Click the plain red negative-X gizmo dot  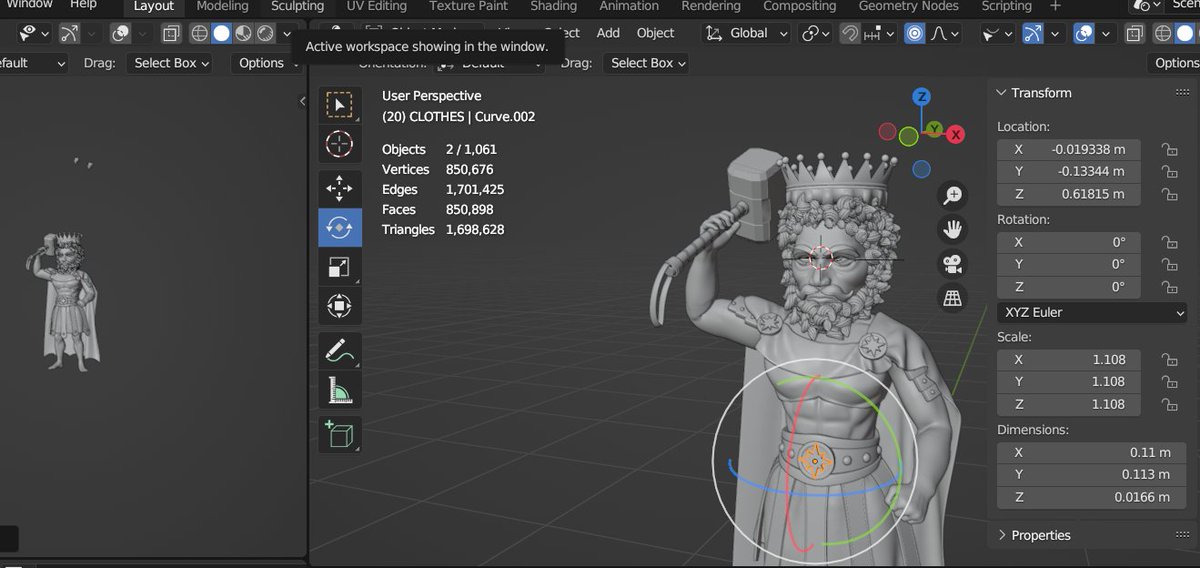(887, 131)
